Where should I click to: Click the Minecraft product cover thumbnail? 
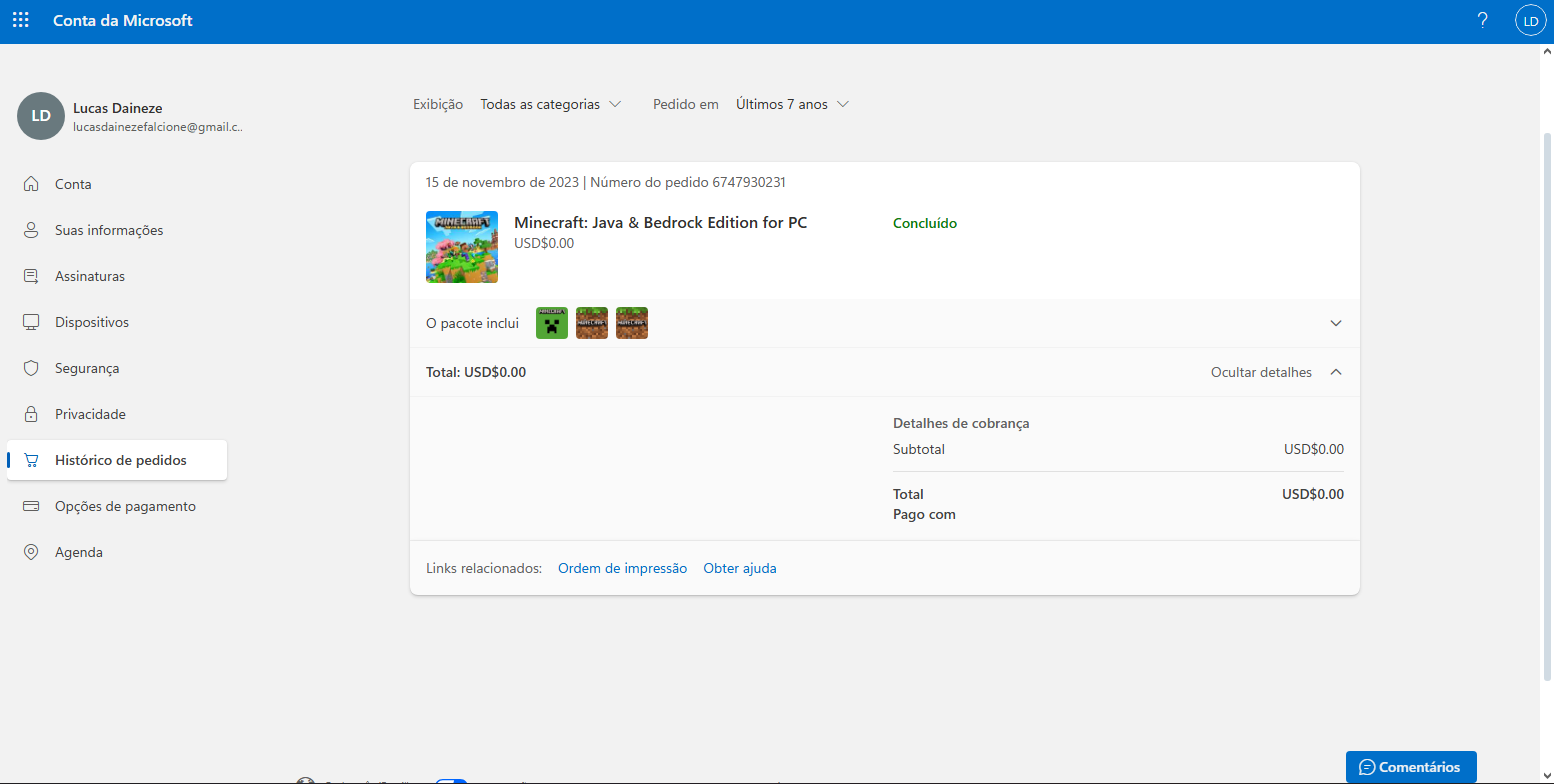coord(462,247)
